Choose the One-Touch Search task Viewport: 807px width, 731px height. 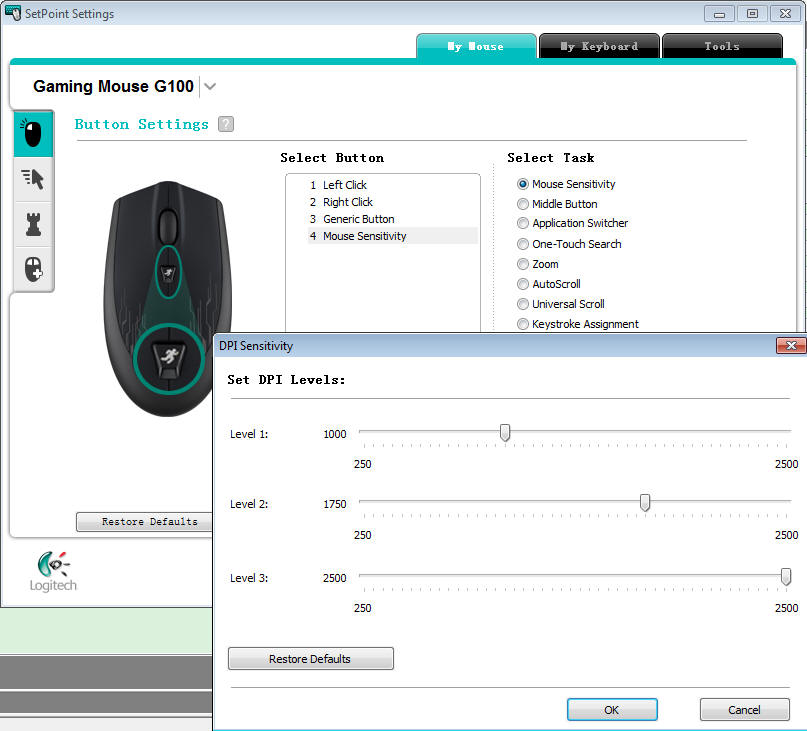[523, 243]
